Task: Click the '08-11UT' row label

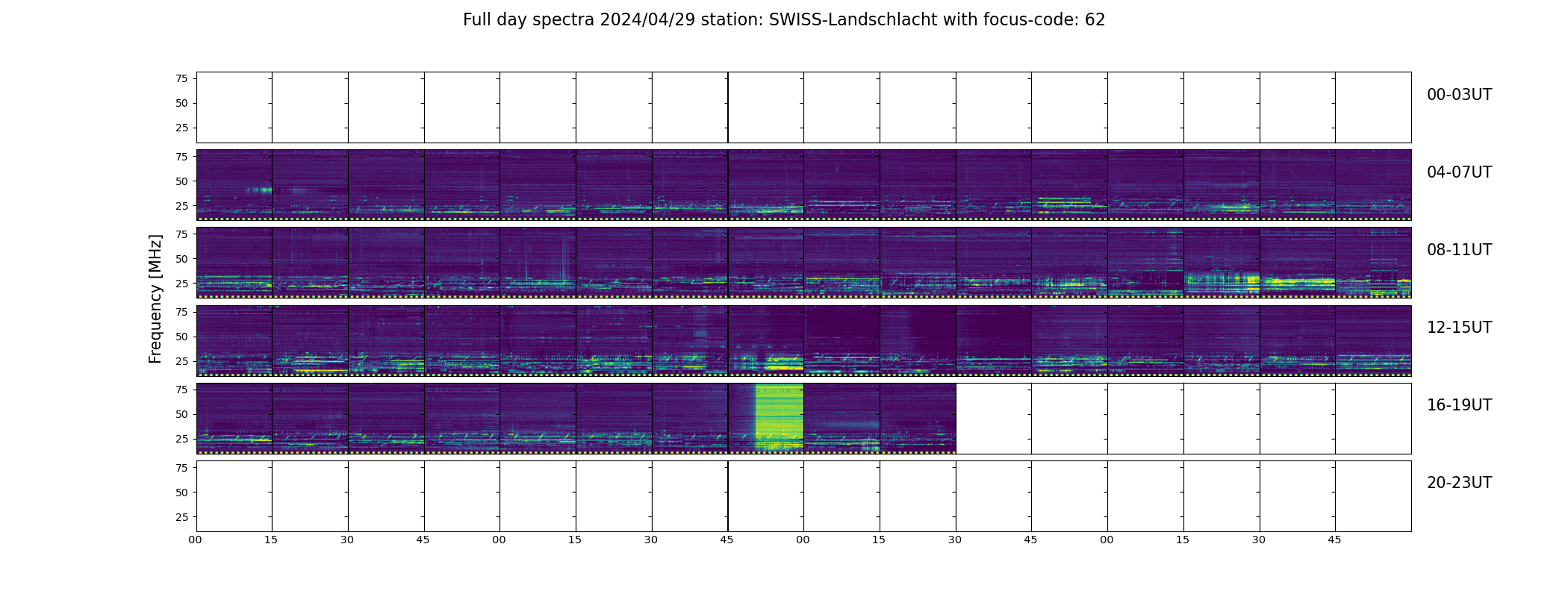Action: pyautogui.click(x=1459, y=250)
